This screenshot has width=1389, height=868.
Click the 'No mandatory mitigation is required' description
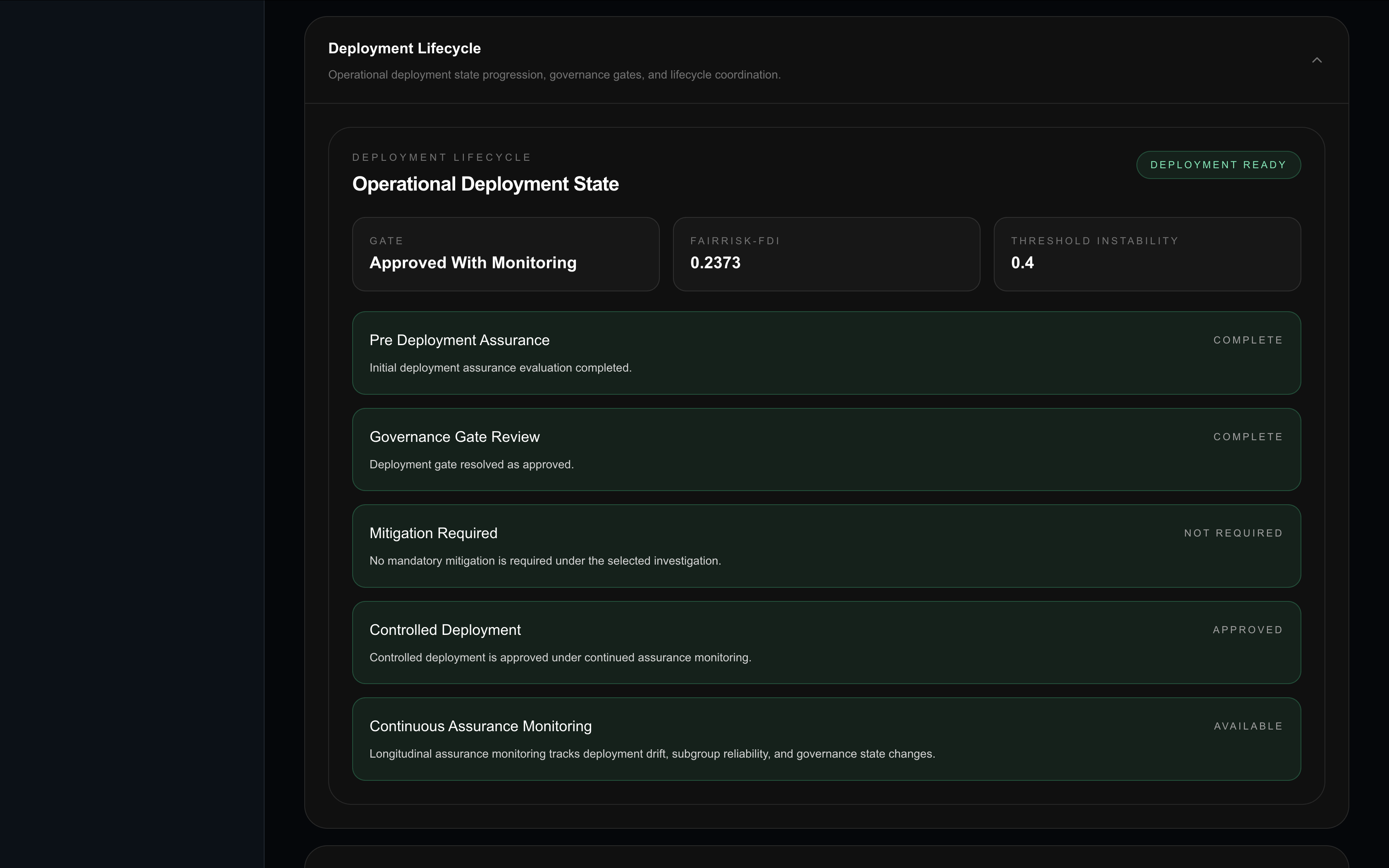tap(545, 561)
